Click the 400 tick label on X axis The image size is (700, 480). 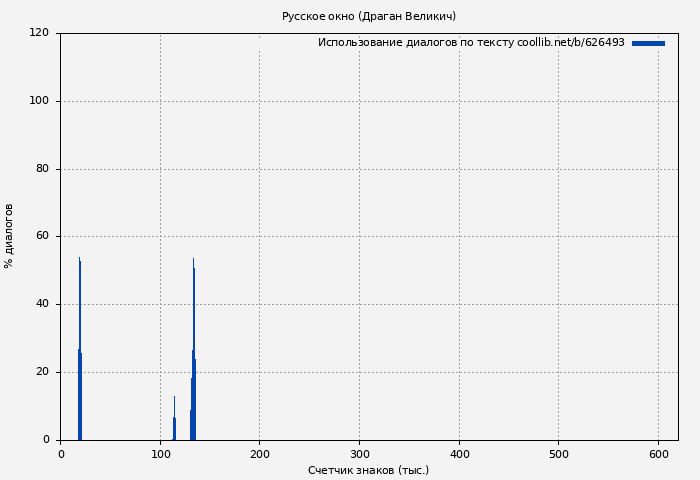pyautogui.click(x=459, y=454)
